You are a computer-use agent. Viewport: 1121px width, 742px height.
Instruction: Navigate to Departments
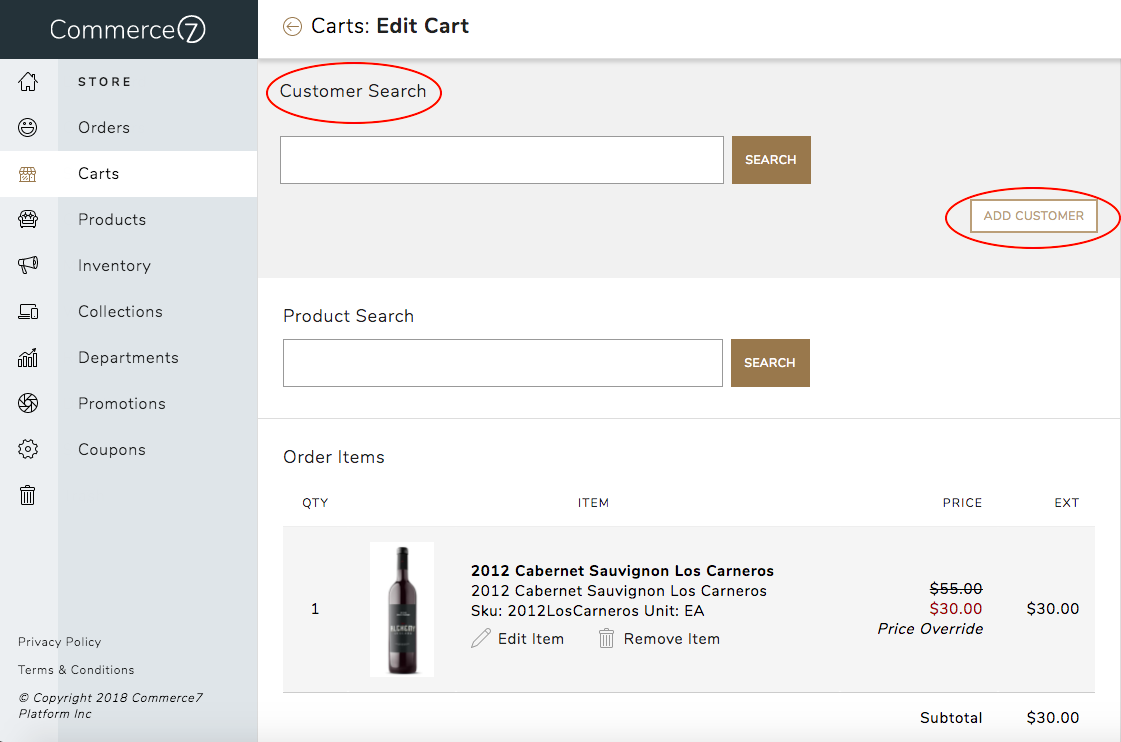coord(129,357)
